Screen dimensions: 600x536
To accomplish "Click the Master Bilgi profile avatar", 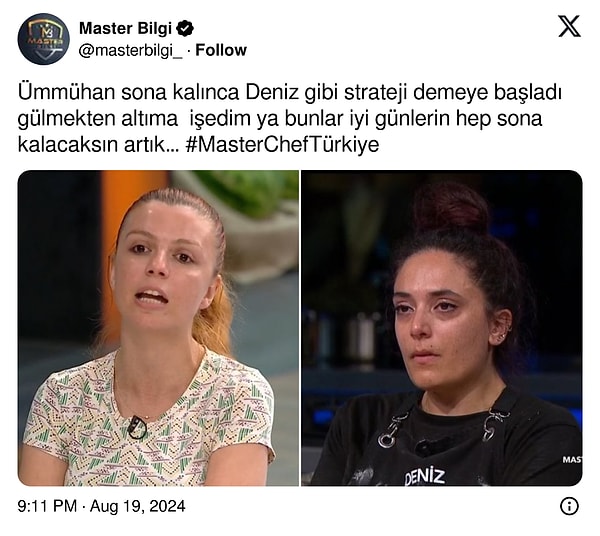I will (x=44, y=39).
